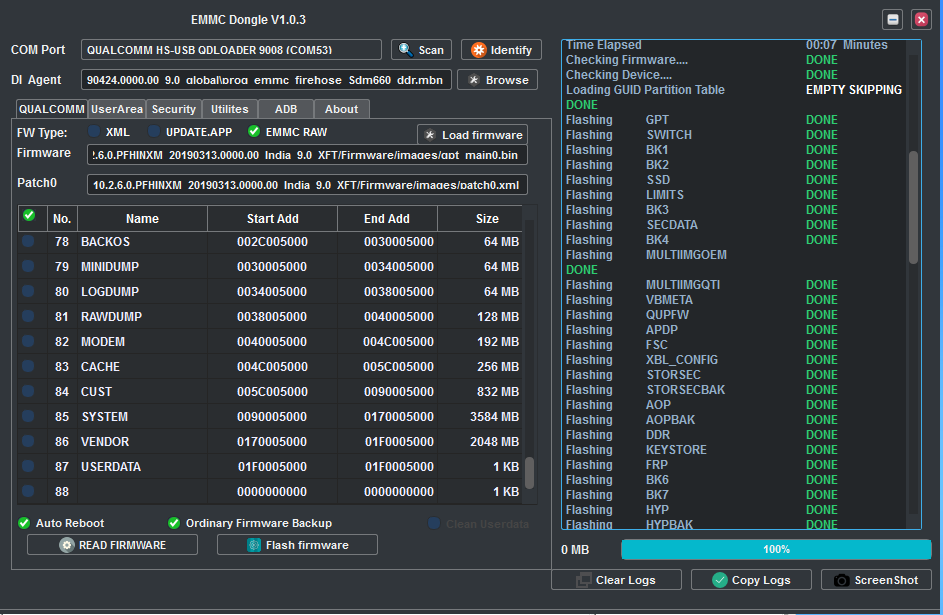Click the Load firmware button
Screen dimensions: 943x615
pyautogui.click(x=473, y=135)
